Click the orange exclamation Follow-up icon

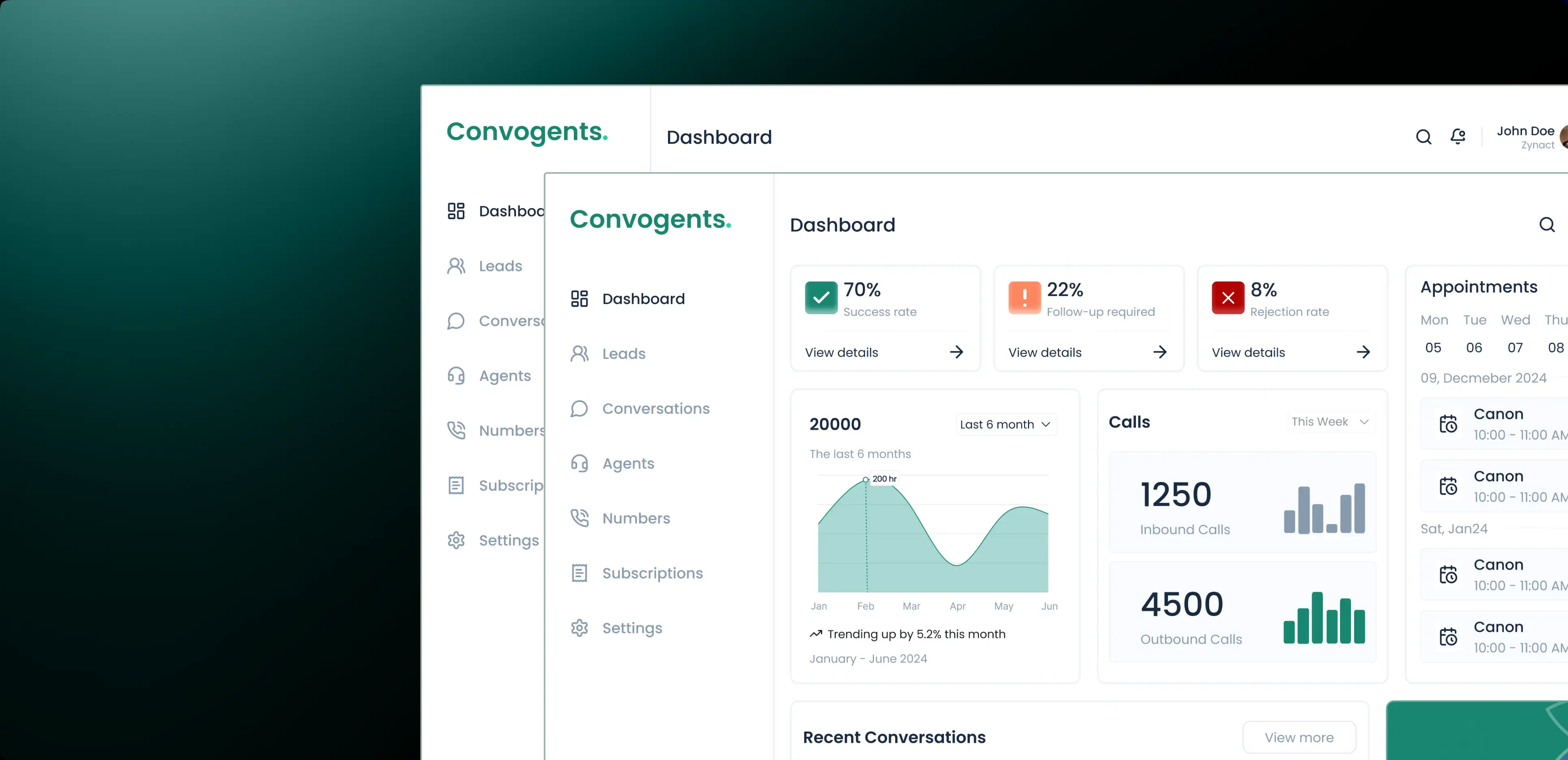[1024, 297]
